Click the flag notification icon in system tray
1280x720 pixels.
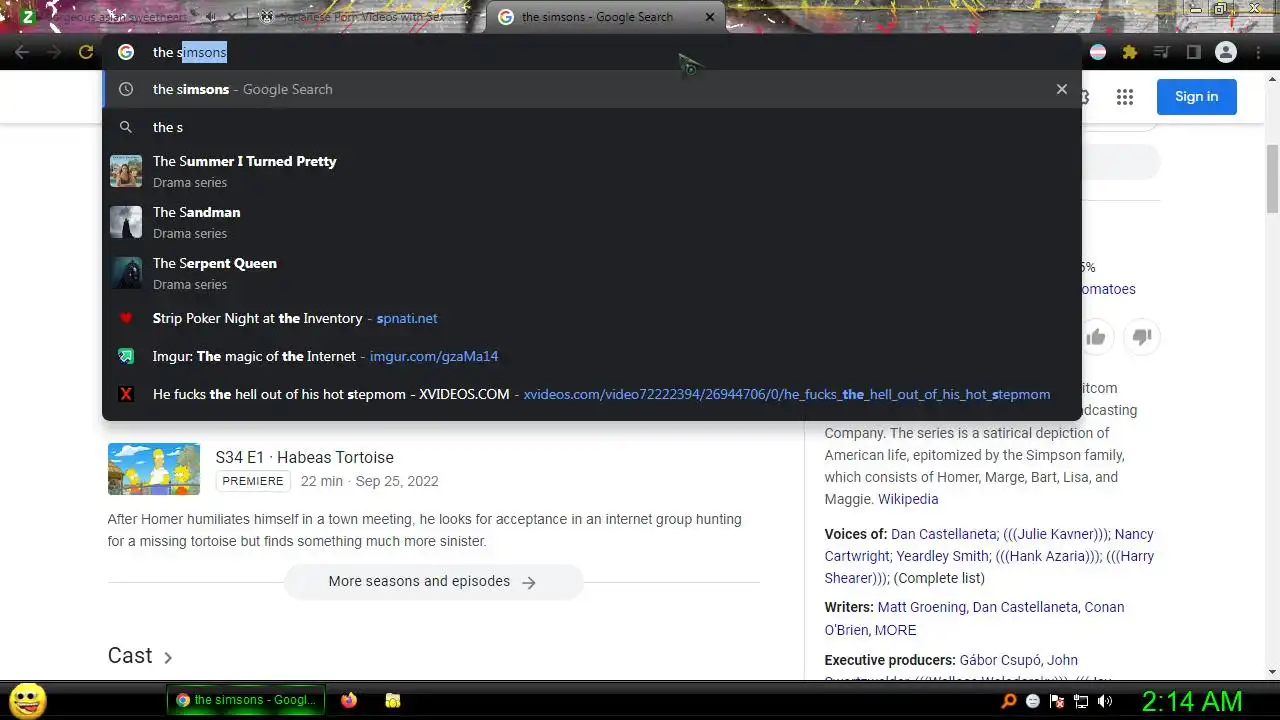tap(1056, 701)
